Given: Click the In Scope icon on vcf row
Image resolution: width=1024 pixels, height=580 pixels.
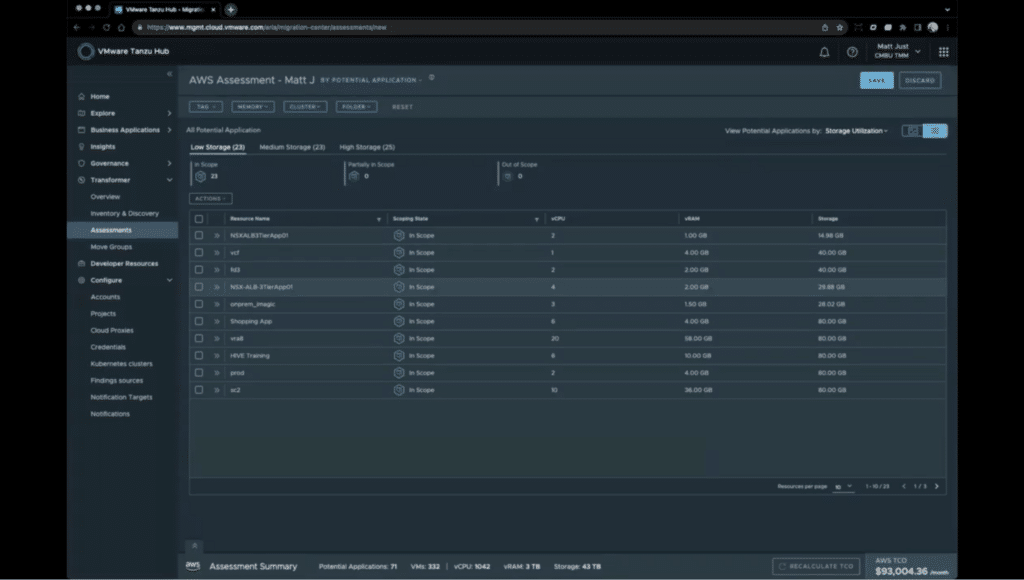Looking at the screenshot, I should click(x=399, y=253).
